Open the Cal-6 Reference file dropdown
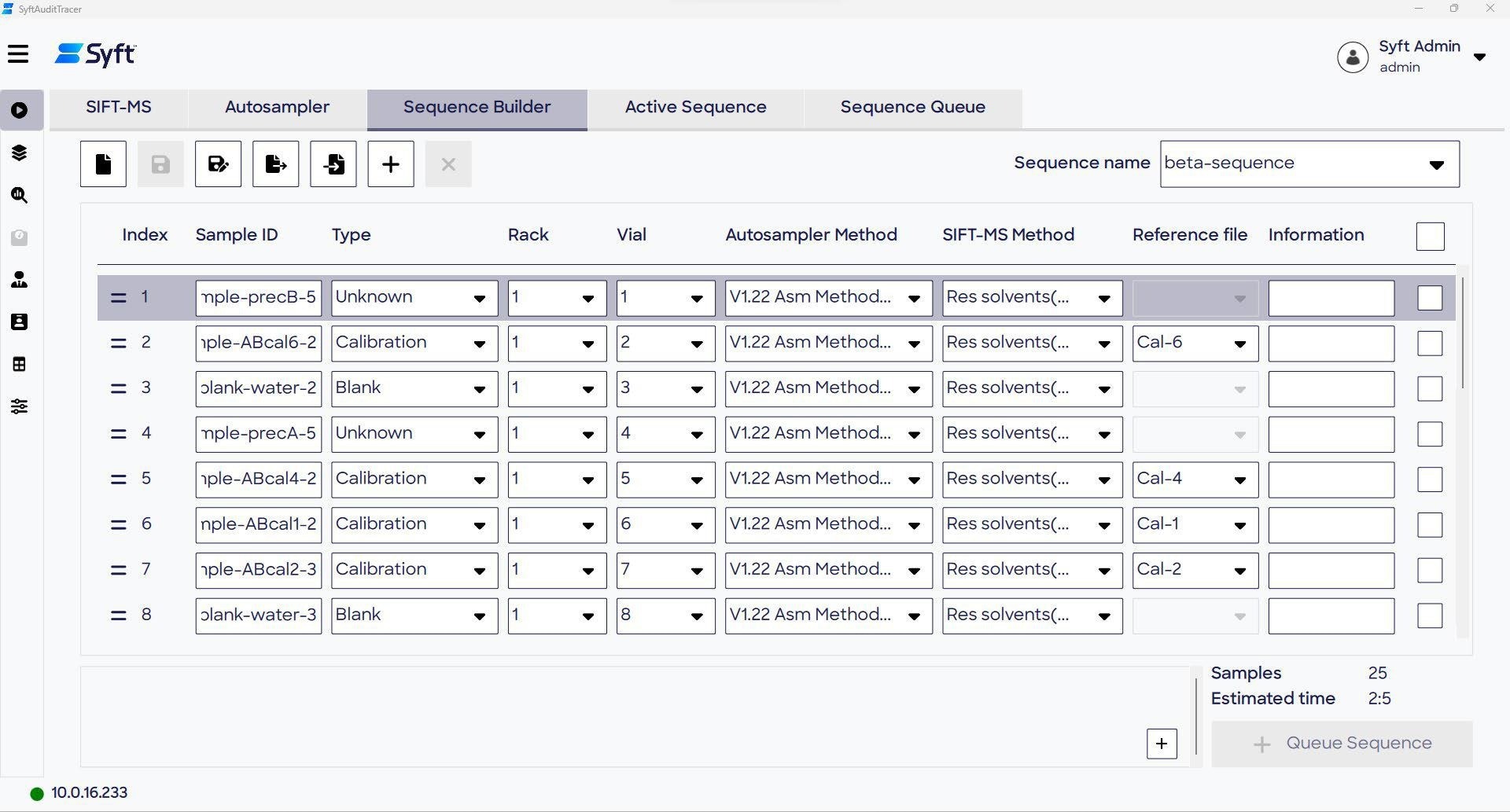Screen dimensions: 1510x812 tap(1241, 343)
